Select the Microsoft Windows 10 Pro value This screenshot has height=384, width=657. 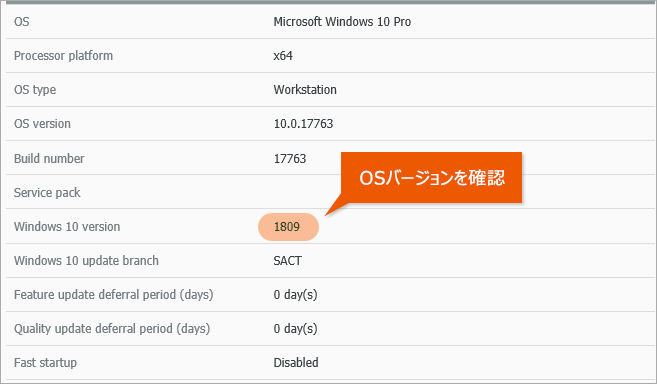[342, 22]
